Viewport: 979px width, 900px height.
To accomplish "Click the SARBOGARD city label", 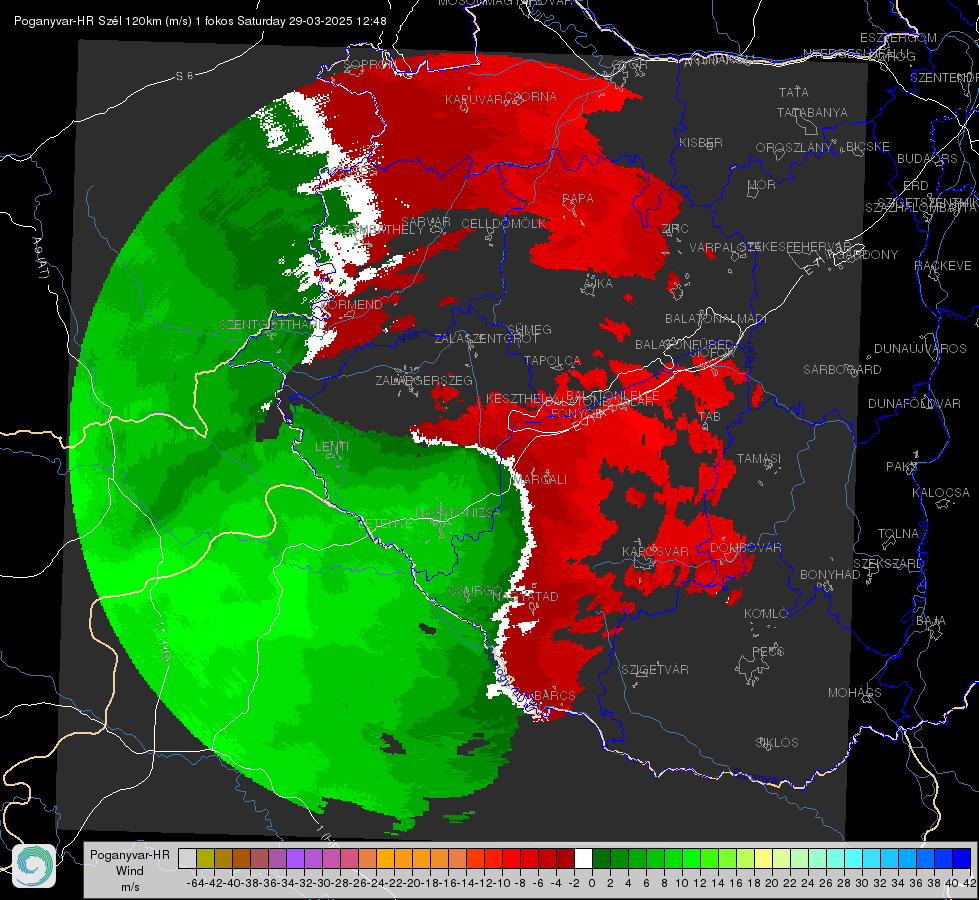I will 842,370.
